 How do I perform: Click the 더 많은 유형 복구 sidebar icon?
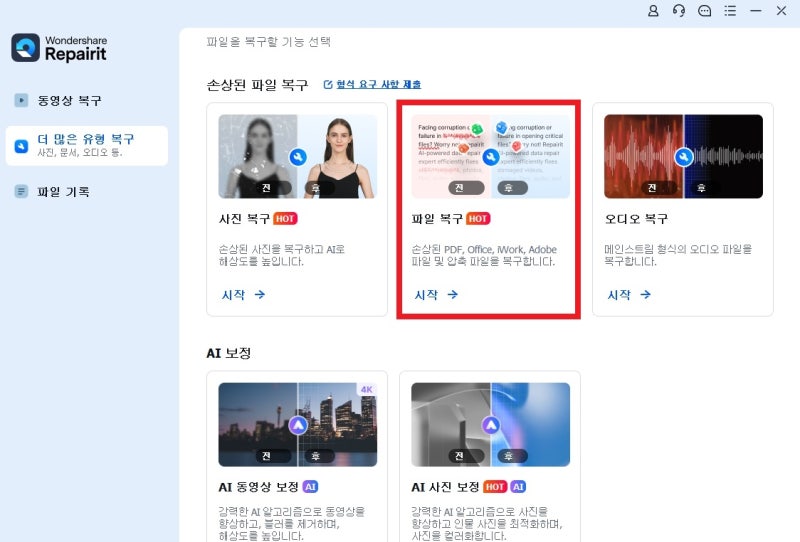[21, 146]
